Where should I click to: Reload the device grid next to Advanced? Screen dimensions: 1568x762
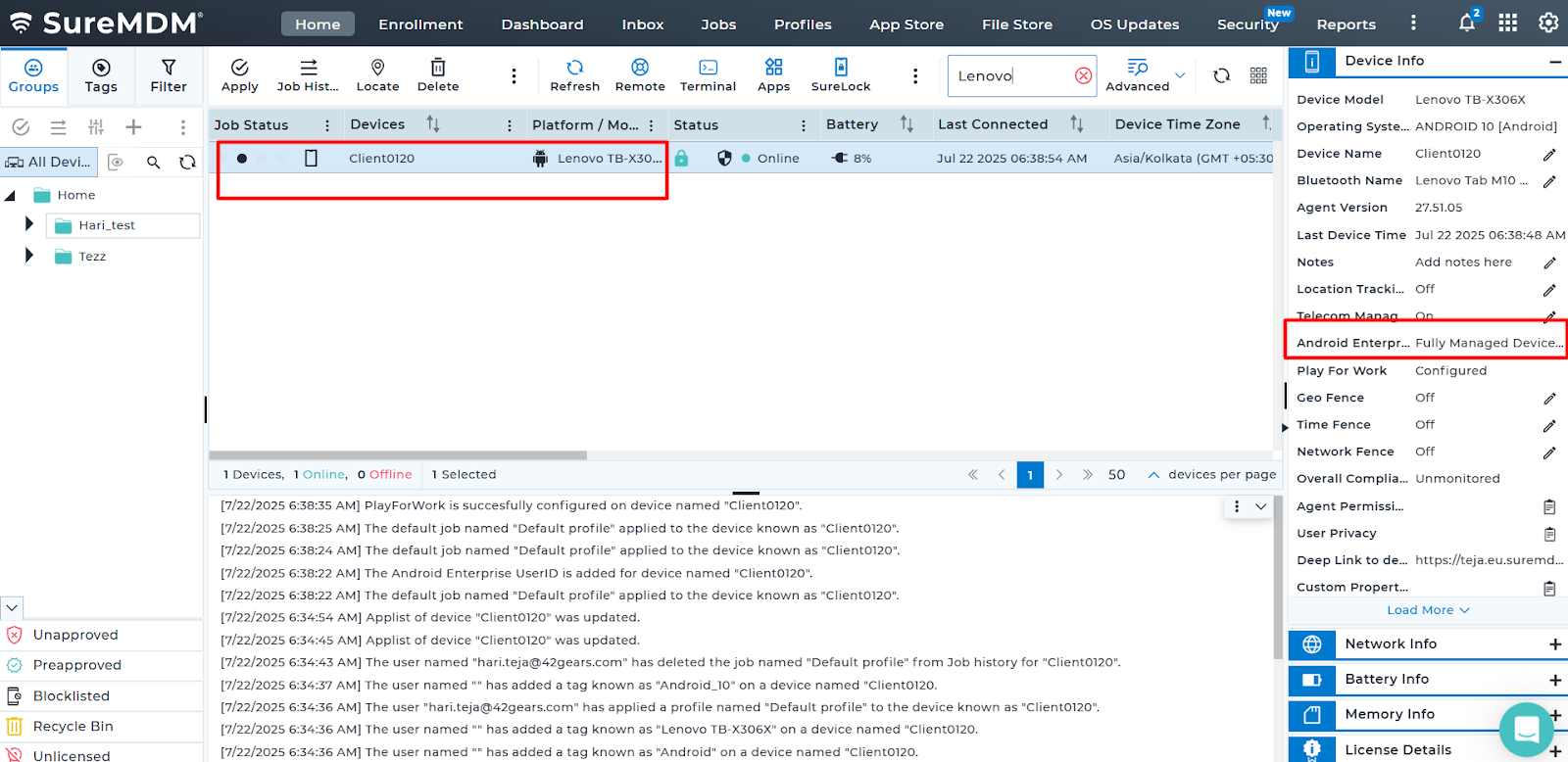tap(1221, 75)
